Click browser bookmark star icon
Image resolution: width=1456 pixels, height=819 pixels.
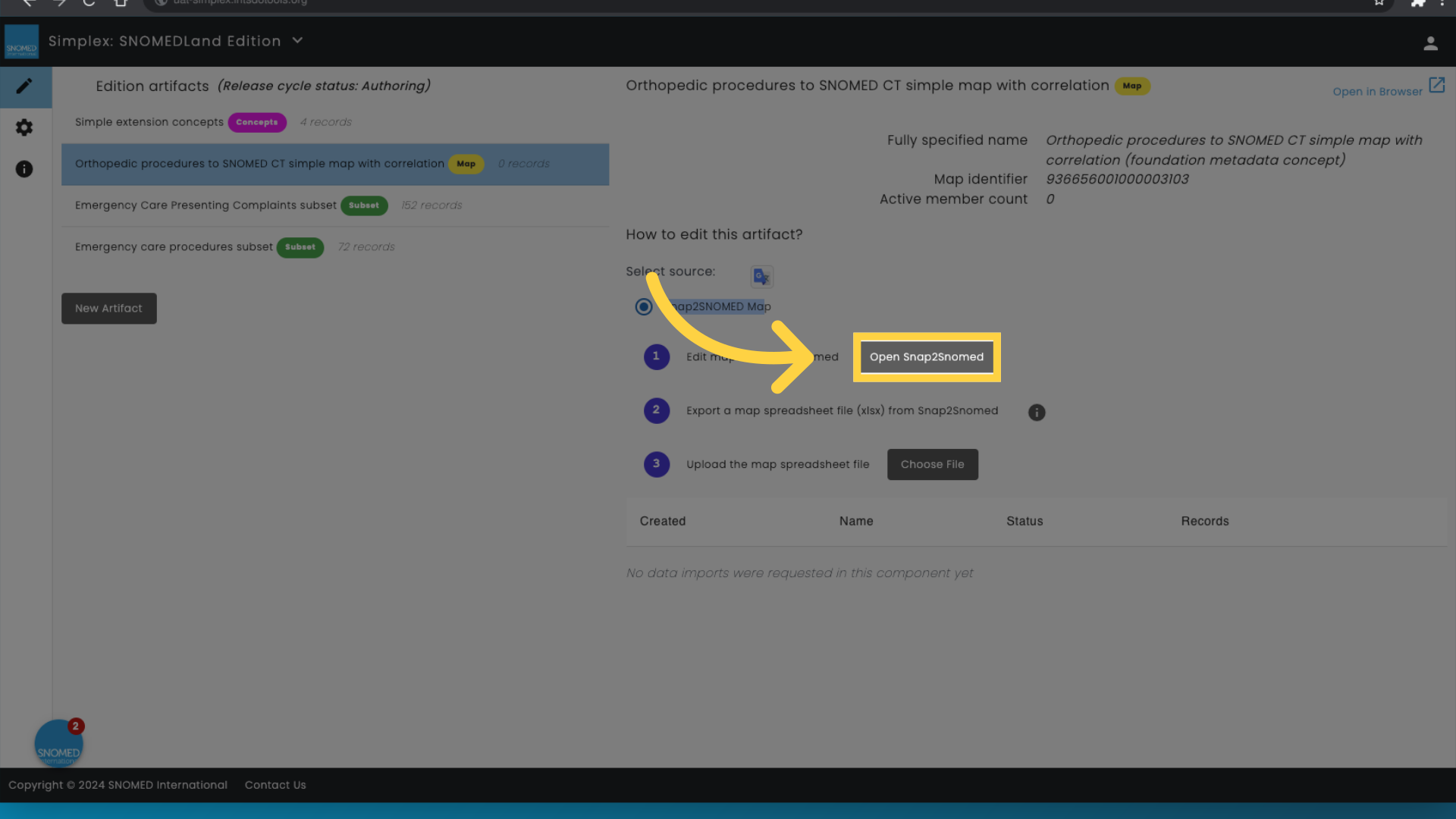point(1379,3)
